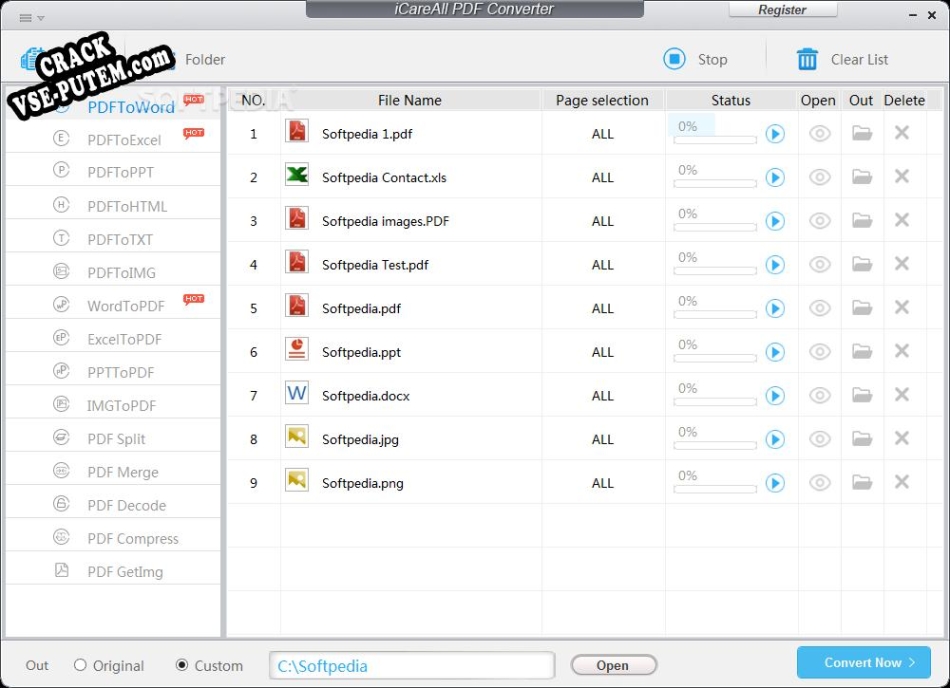Screen dimensions: 950x688
Task: Click play icon for Softpedia.pdf row
Action: 775,308
